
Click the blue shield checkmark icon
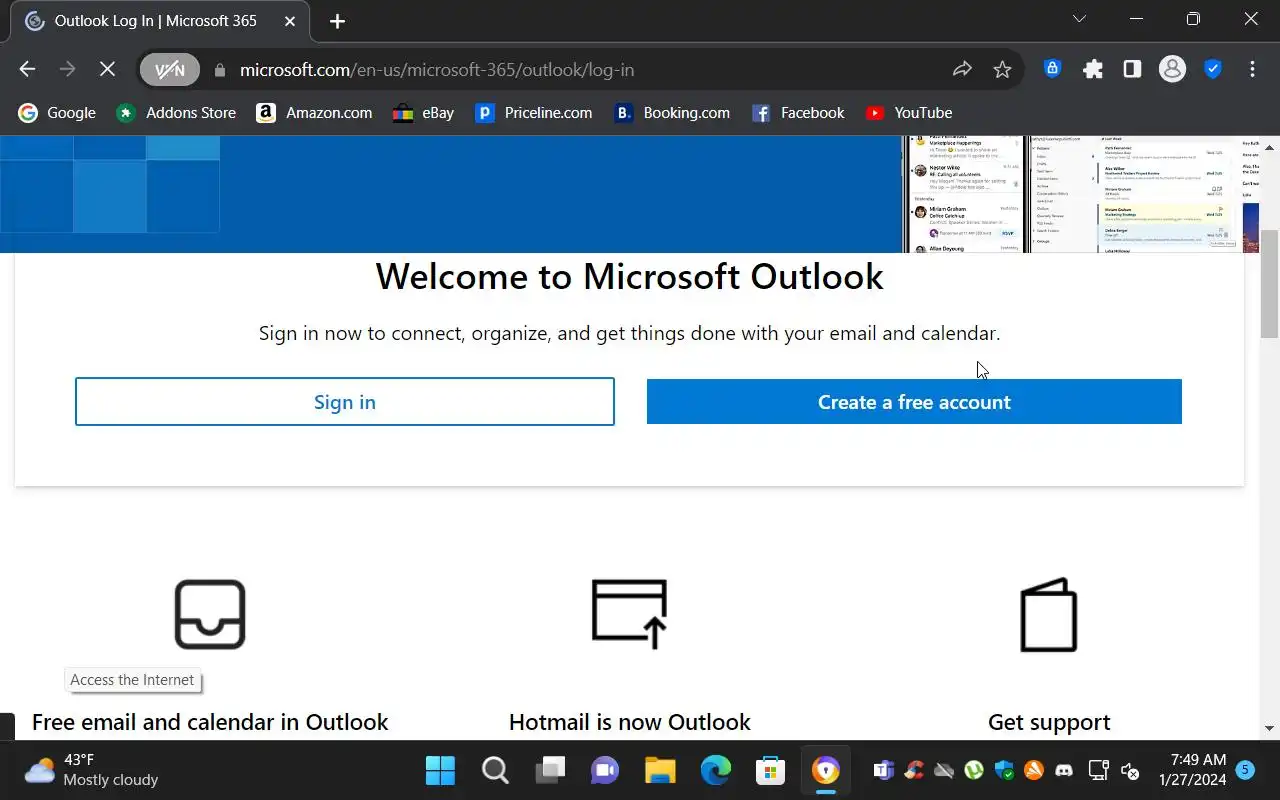1212,69
